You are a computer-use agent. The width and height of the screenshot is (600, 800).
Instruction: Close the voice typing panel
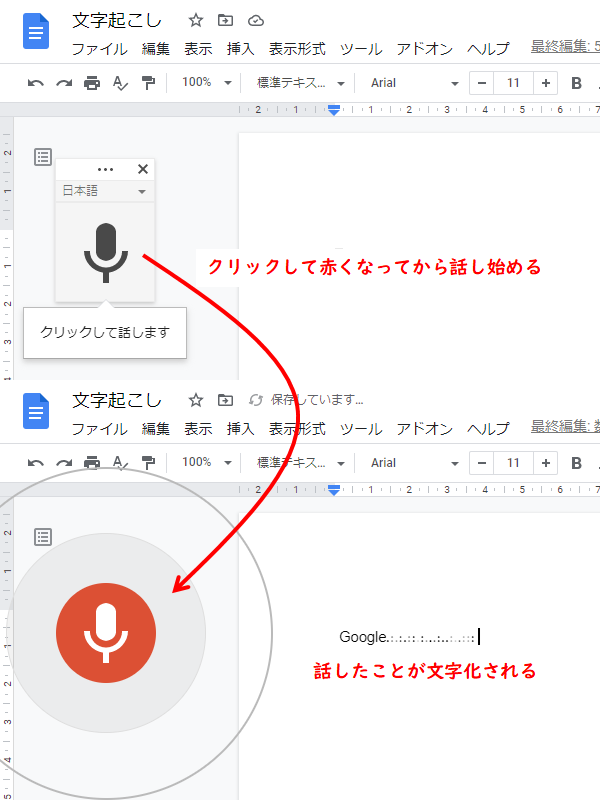coord(142,169)
